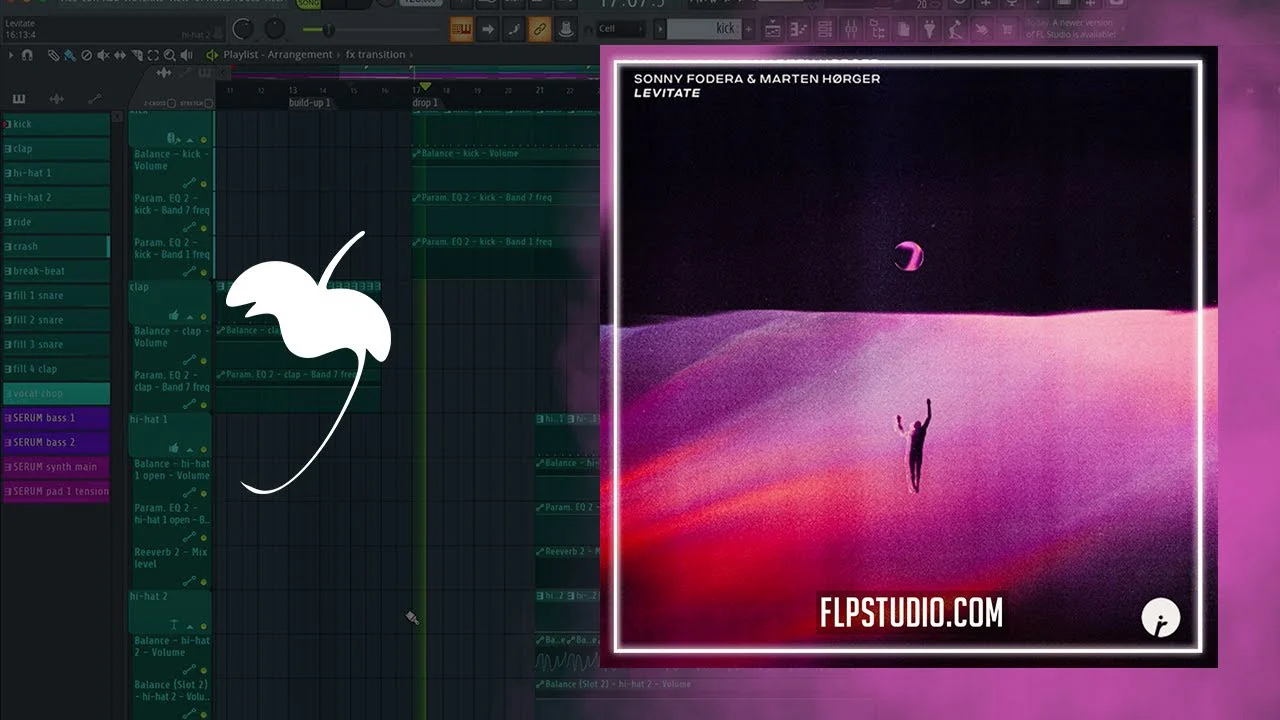Image resolution: width=1280 pixels, height=720 pixels.
Task: Jump to the drop 1 timeline marker
Action: point(425,103)
